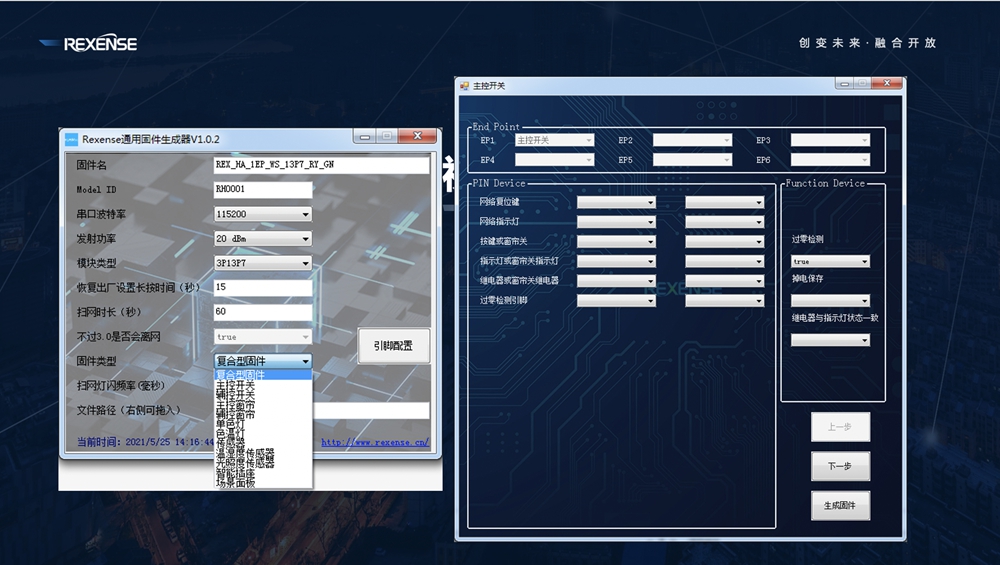The height and width of the screenshot is (565, 1000).
Task: Click into the 固件名 text field
Action: coord(320,165)
